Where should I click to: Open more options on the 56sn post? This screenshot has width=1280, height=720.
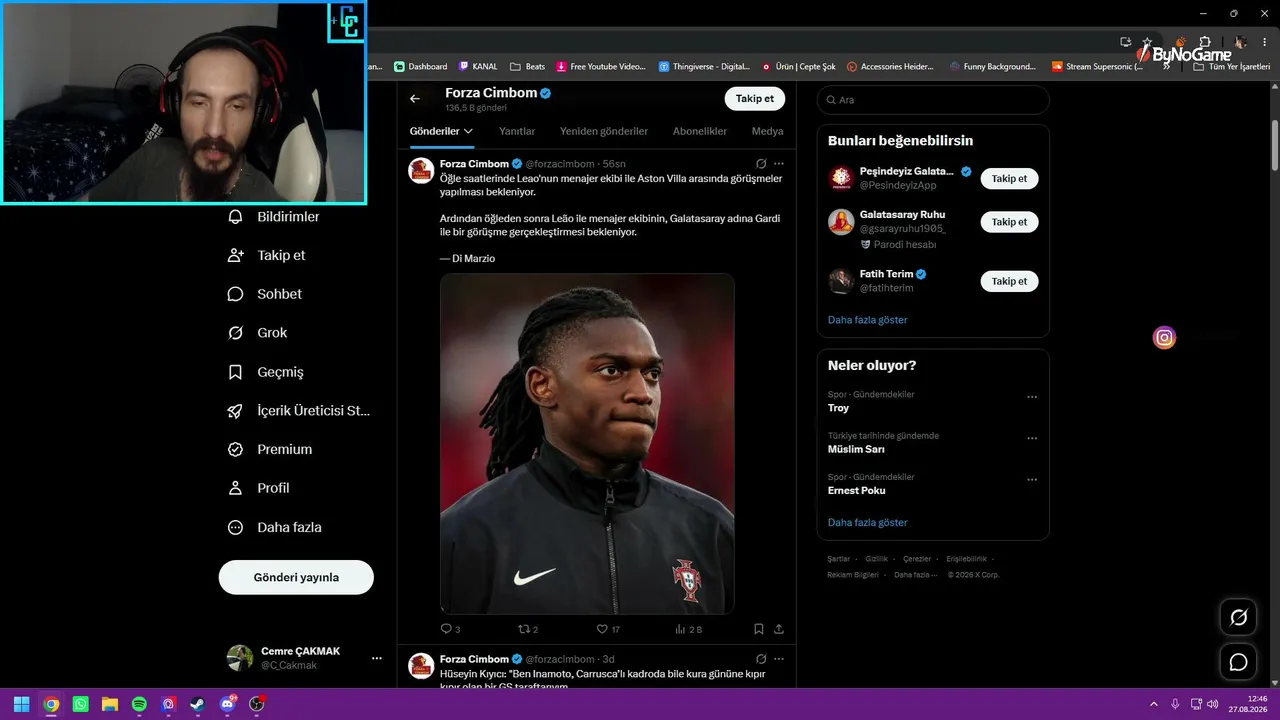click(x=779, y=164)
